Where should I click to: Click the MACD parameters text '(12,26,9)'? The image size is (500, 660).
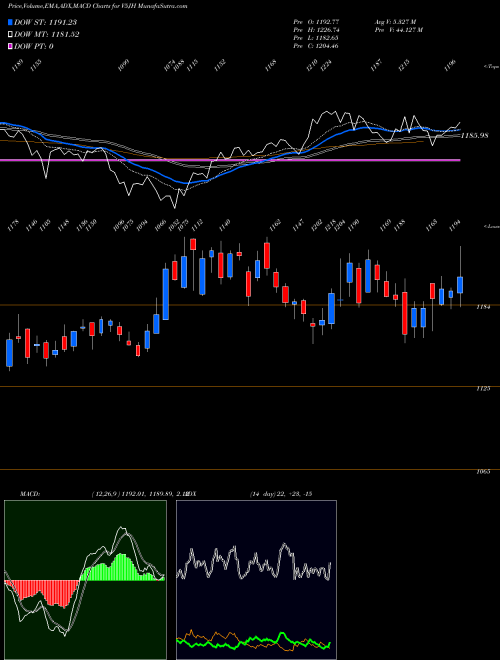point(106,494)
